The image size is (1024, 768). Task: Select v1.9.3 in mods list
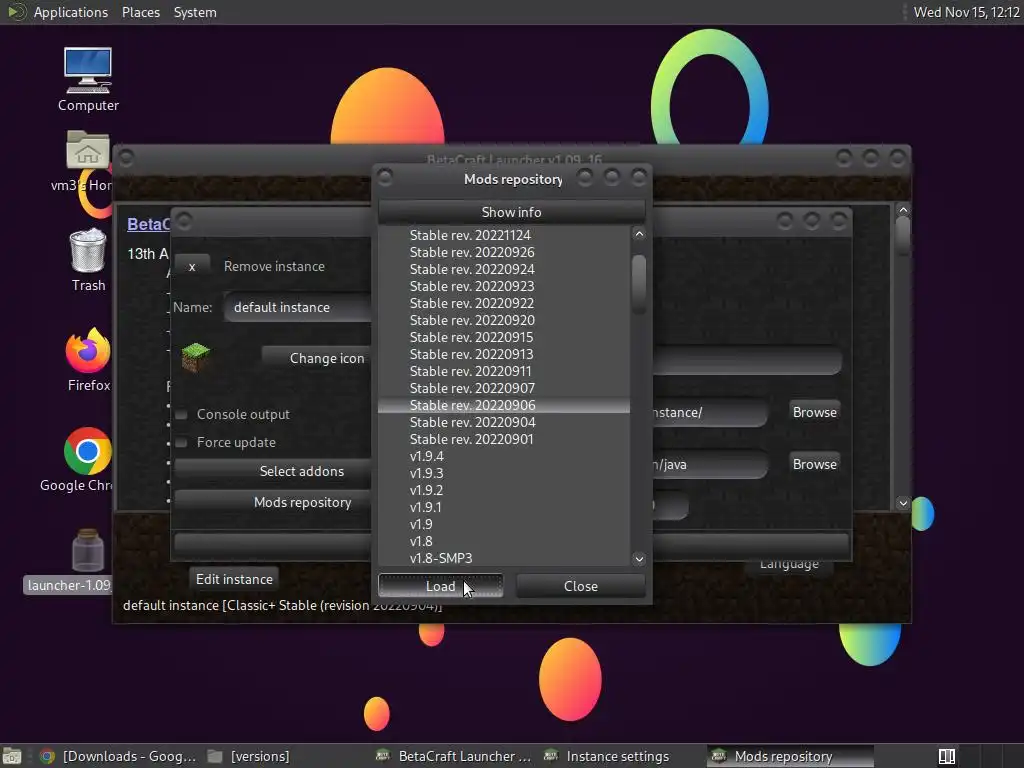pyautogui.click(x=504, y=473)
